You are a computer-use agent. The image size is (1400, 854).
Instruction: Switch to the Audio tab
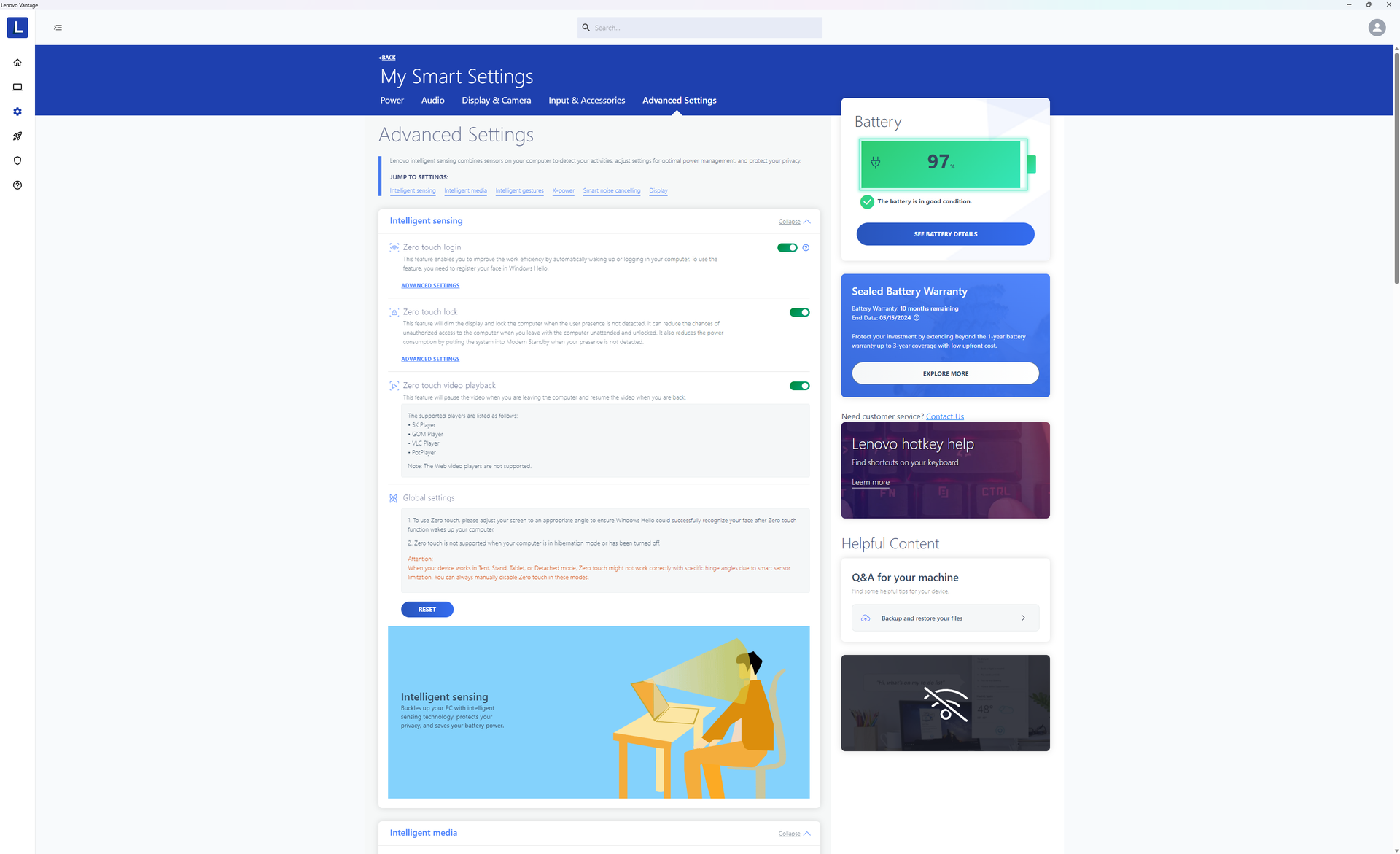(x=432, y=101)
